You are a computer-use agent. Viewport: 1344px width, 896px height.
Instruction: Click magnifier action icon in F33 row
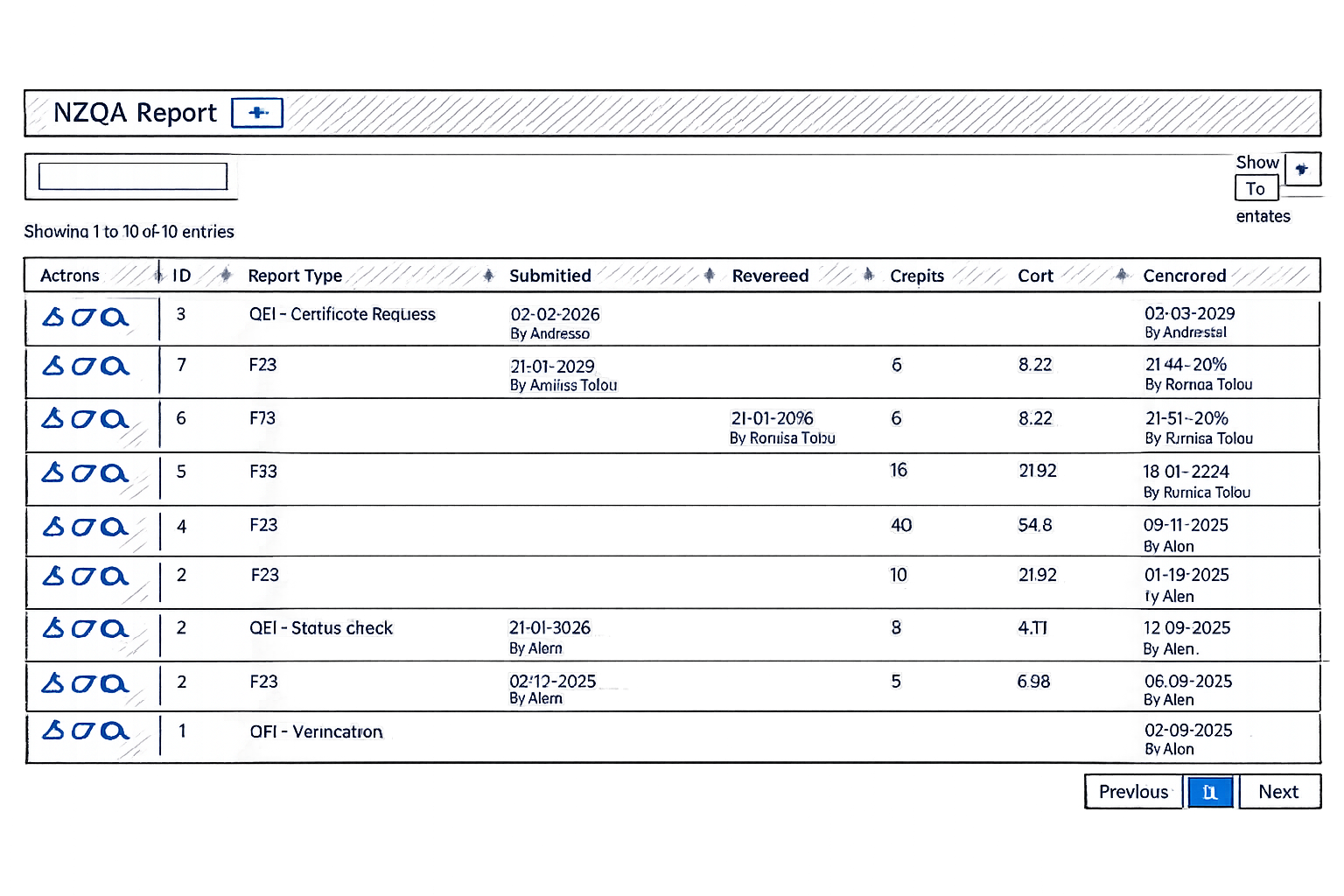pos(114,472)
